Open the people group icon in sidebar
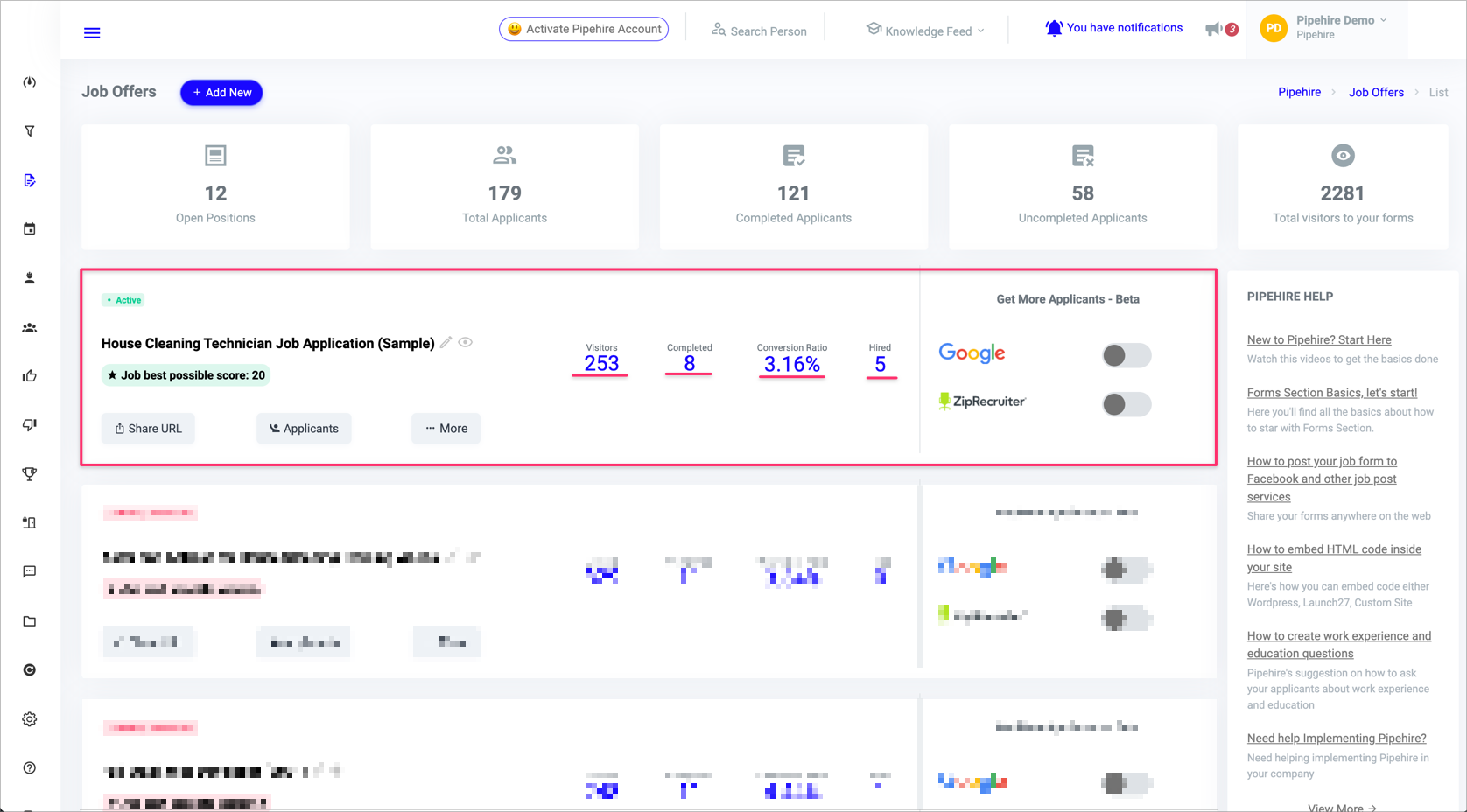The width and height of the screenshot is (1467, 812). tap(29, 326)
